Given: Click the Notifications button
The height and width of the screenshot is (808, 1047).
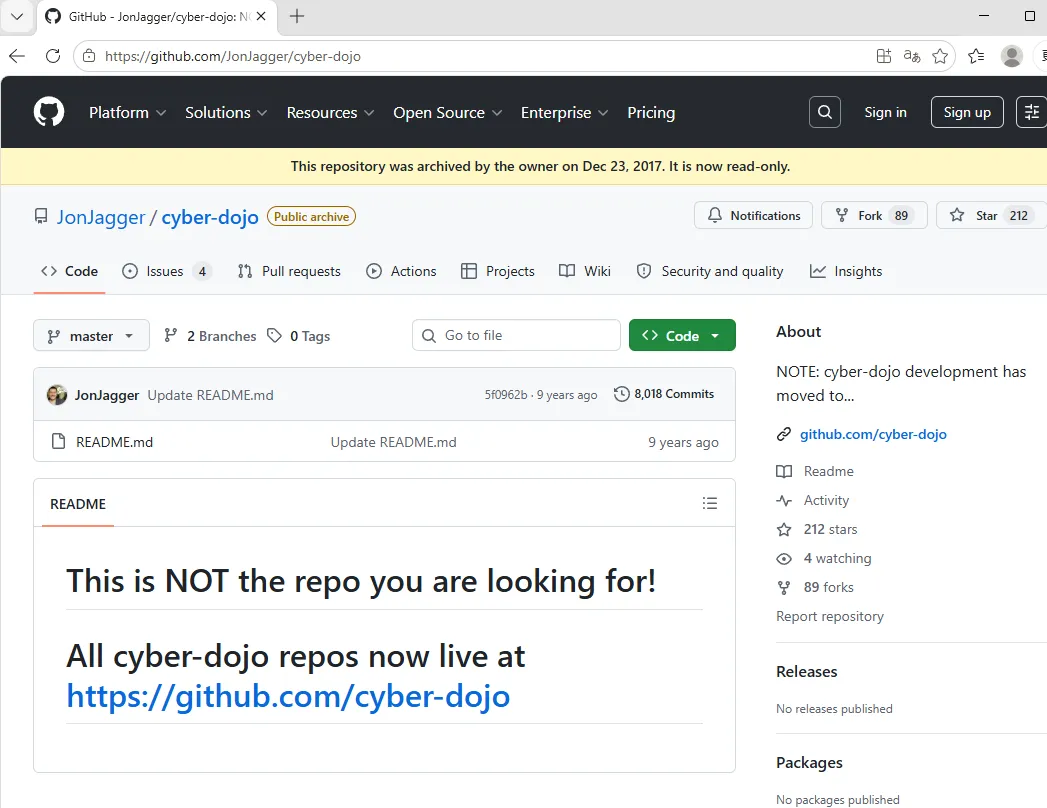Looking at the screenshot, I should [x=753, y=215].
